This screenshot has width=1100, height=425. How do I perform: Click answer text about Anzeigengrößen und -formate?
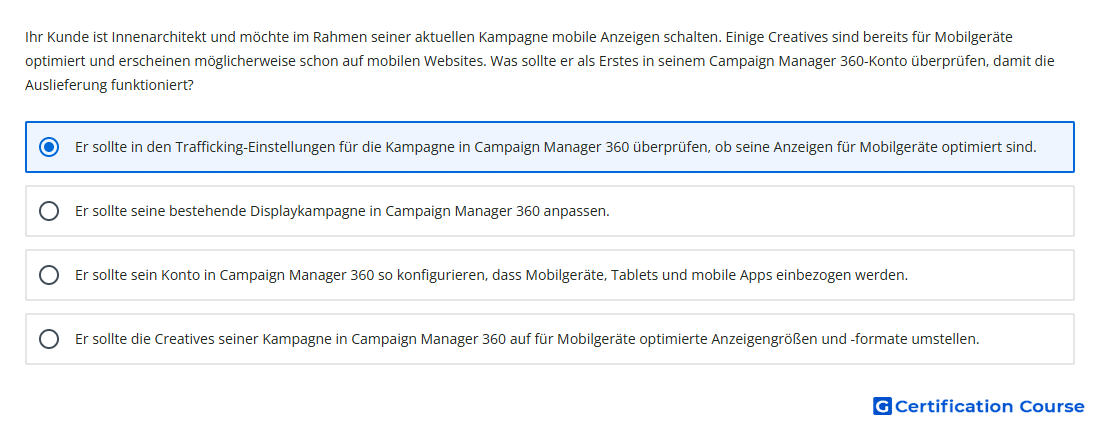(527, 339)
